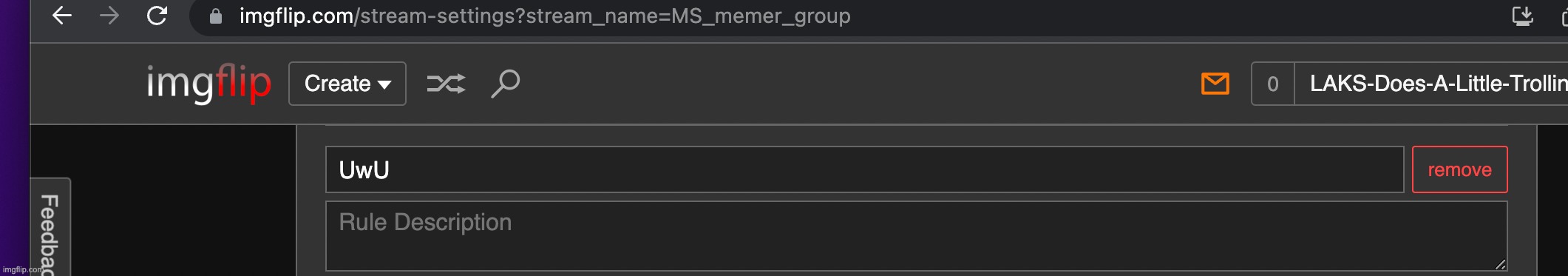1568x276 pixels.
Task: Go back to the previous page
Action: (x=62, y=16)
